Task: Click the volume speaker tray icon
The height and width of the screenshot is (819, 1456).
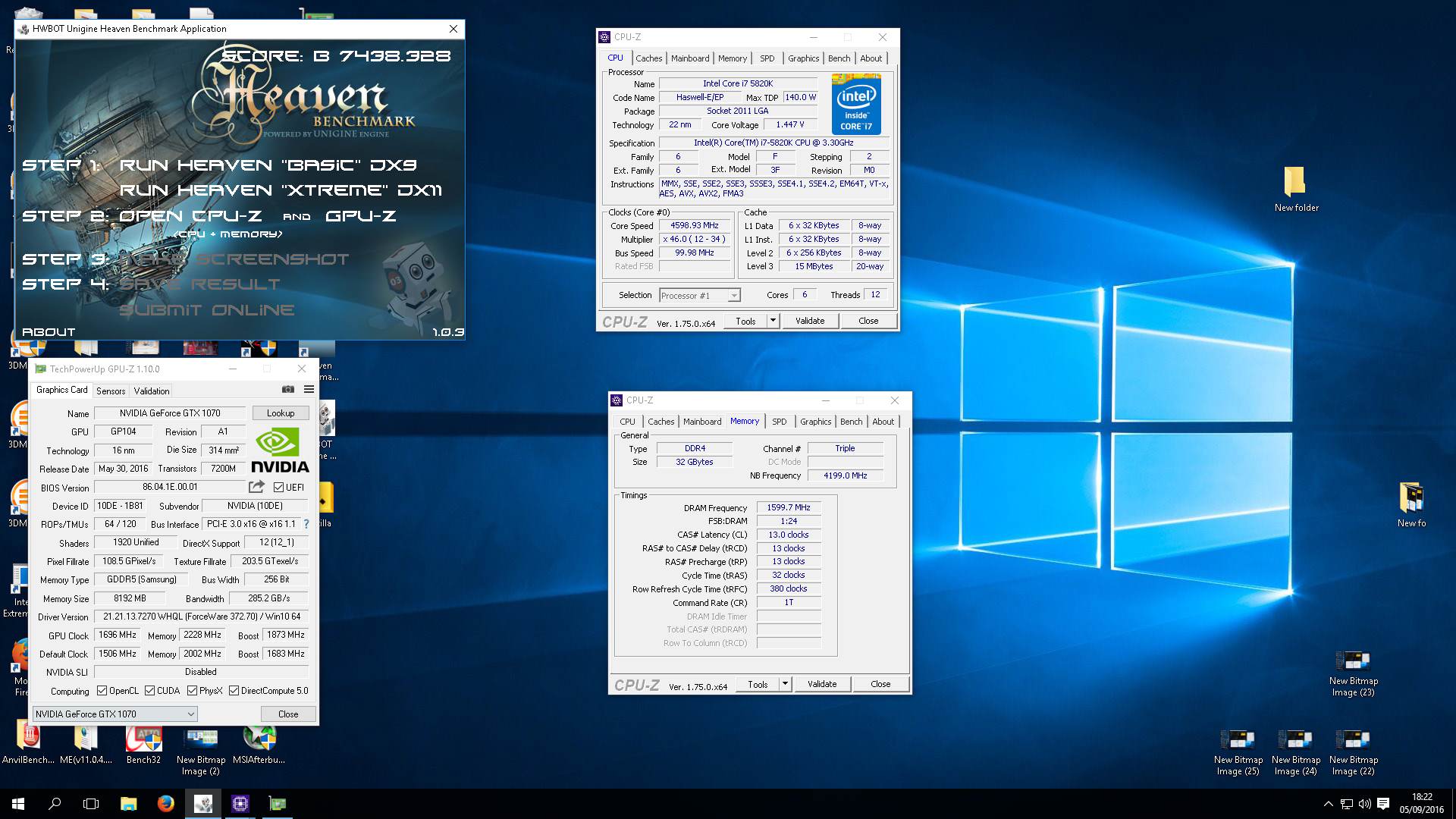Action: pos(1364,804)
